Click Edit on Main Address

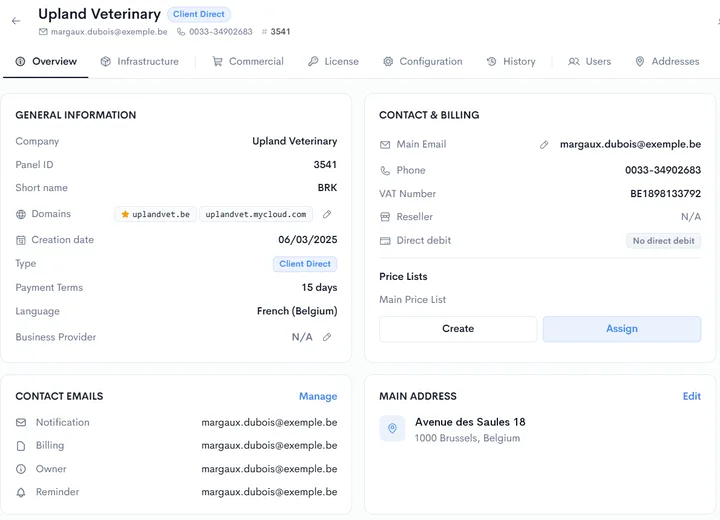coord(692,396)
